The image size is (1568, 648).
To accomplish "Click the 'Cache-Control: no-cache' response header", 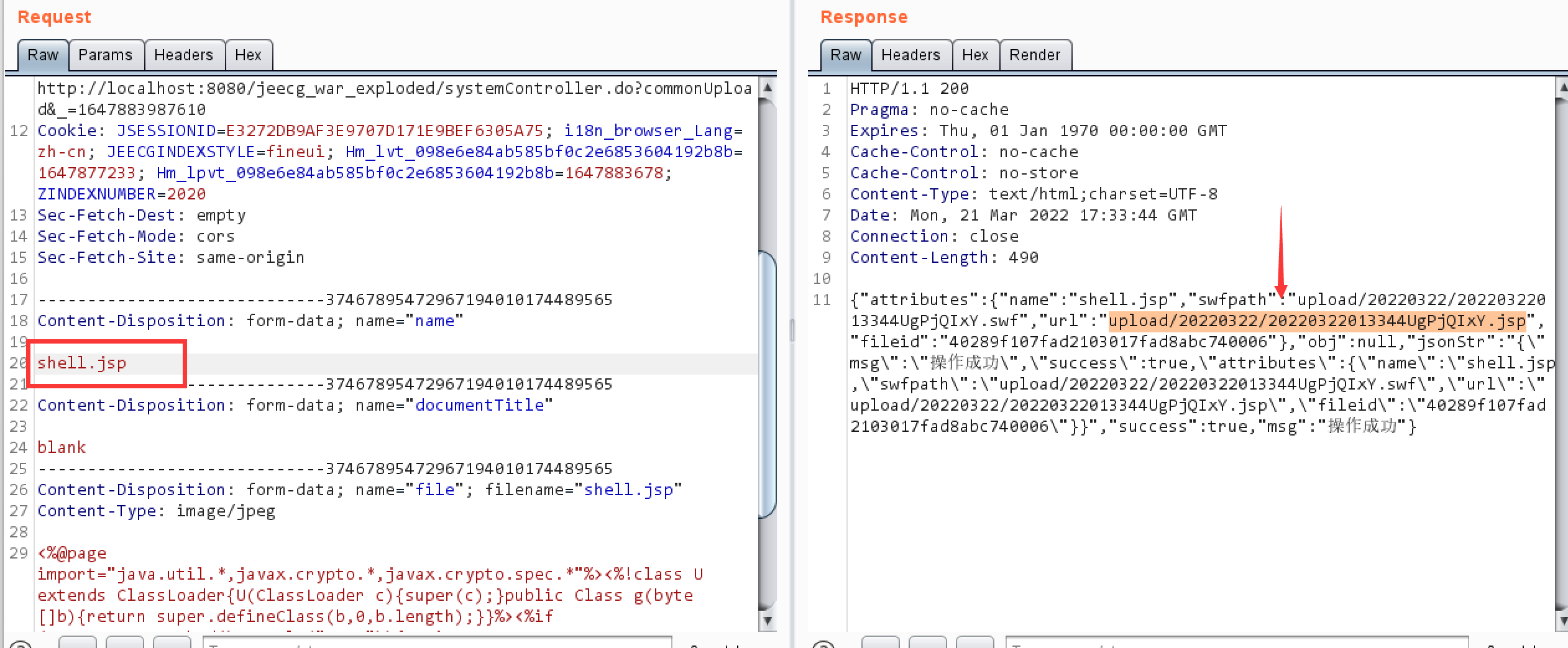I will 965,152.
